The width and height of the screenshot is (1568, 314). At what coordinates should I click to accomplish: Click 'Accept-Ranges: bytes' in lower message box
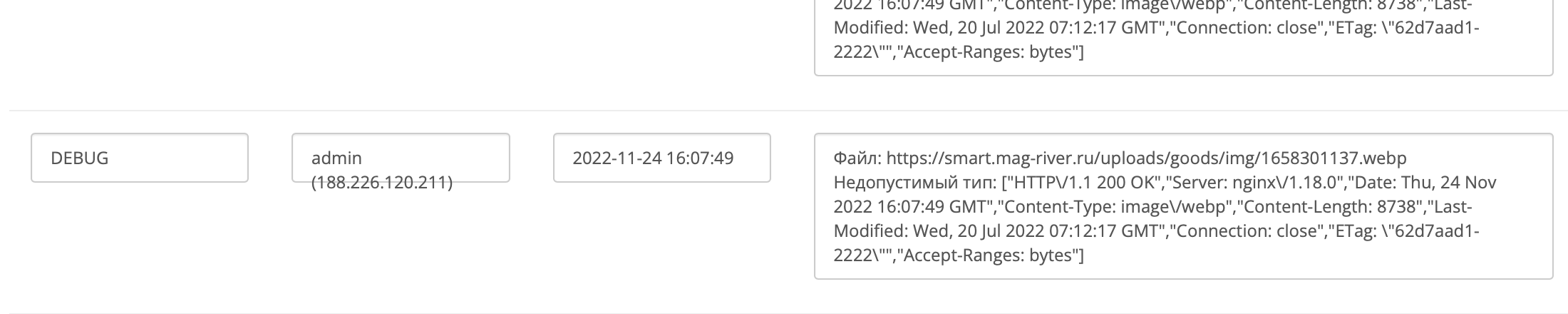coord(992,255)
